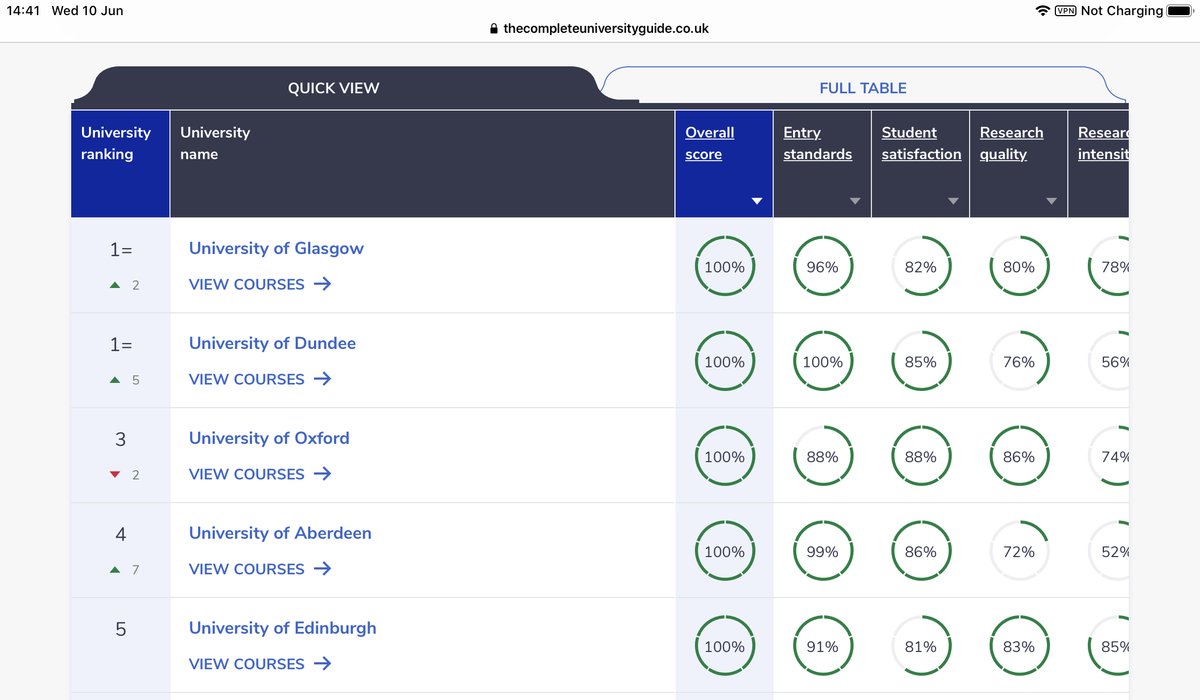The height and width of the screenshot is (700, 1200).
Task: Click Dundee's green up-arrow rank change icon
Action: [x=115, y=380]
